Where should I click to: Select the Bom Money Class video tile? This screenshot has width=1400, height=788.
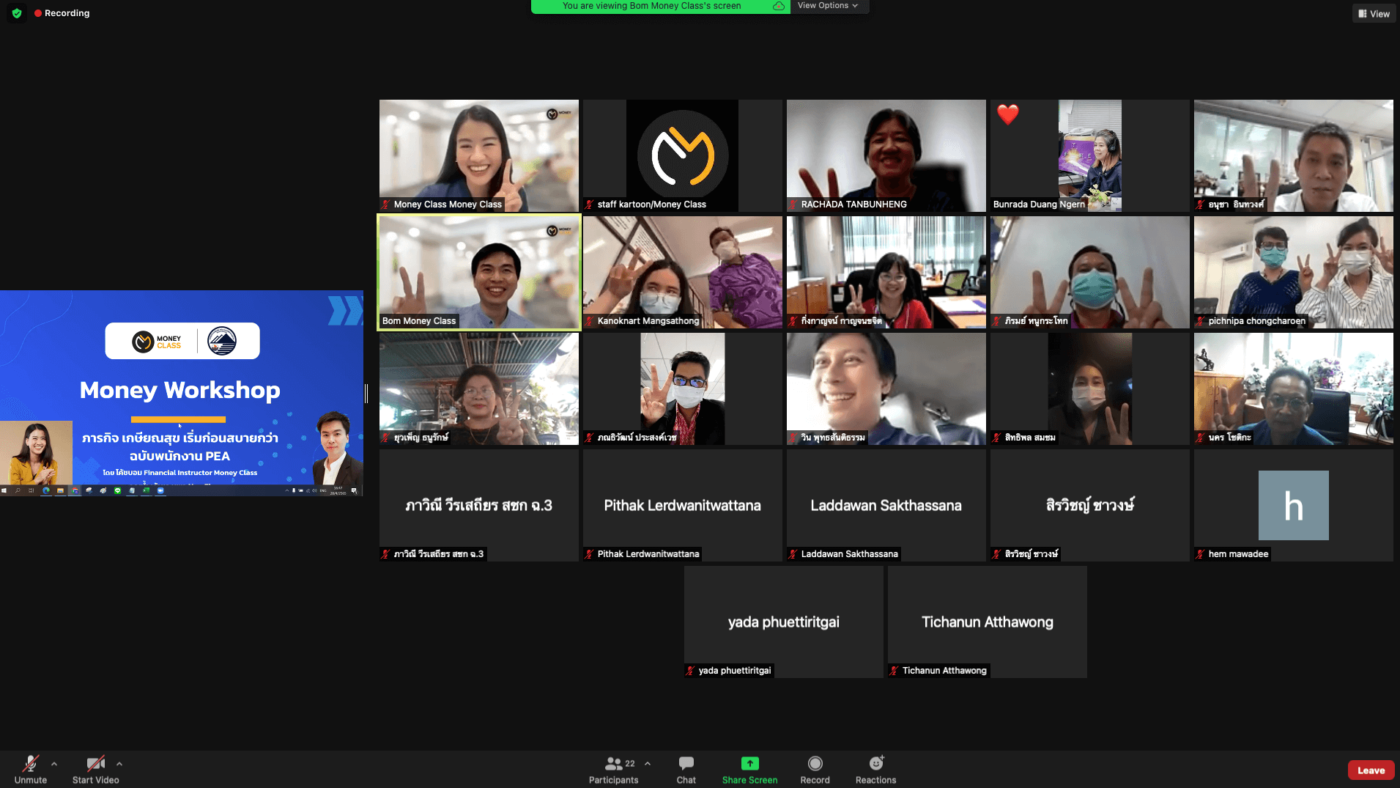pyautogui.click(x=478, y=272)
